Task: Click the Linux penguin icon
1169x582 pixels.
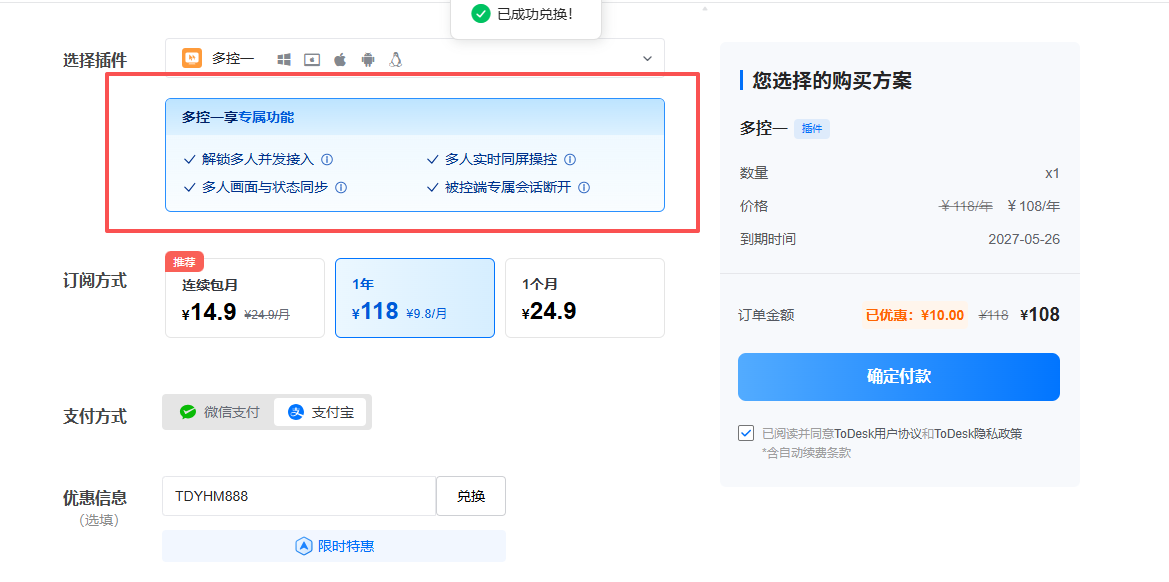Action: pos(396,60)
